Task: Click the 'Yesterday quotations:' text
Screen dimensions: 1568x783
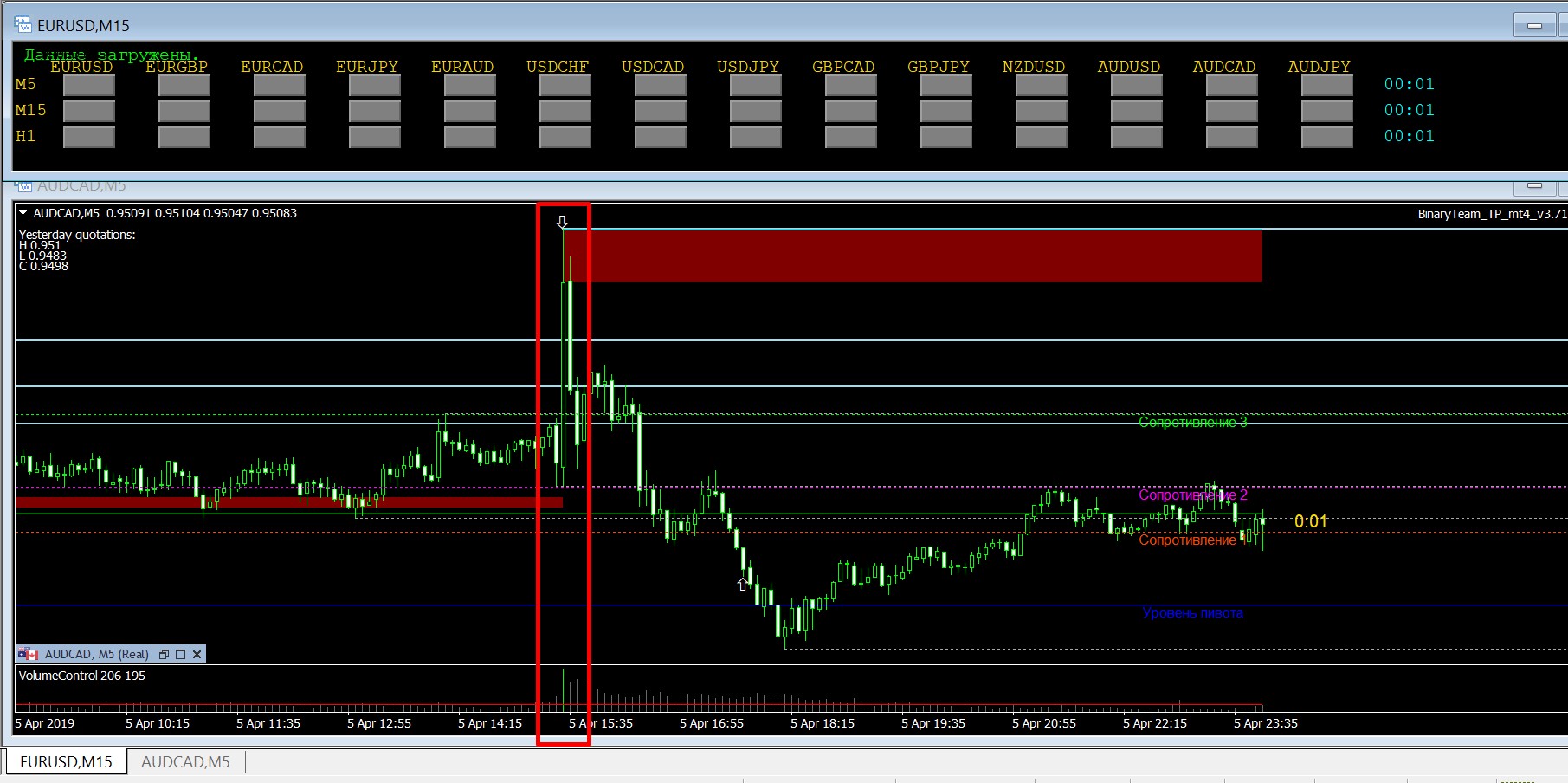Action: pyautogui.click(x=77, y=235)
